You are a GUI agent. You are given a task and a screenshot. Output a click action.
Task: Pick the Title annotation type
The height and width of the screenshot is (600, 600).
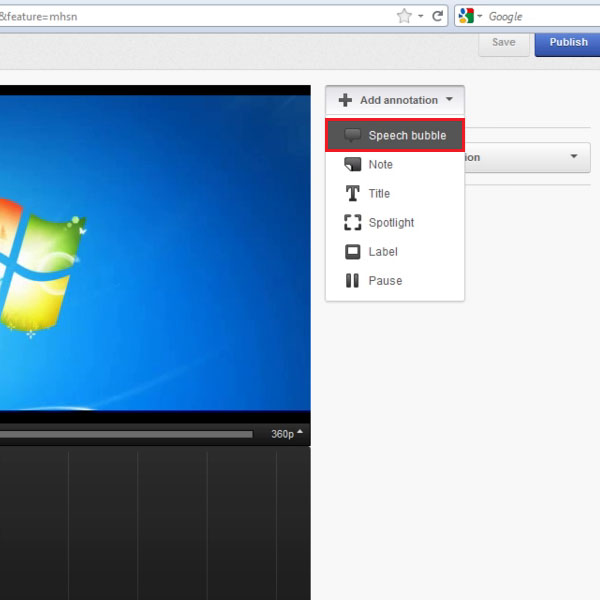click(x=395, y=194)
